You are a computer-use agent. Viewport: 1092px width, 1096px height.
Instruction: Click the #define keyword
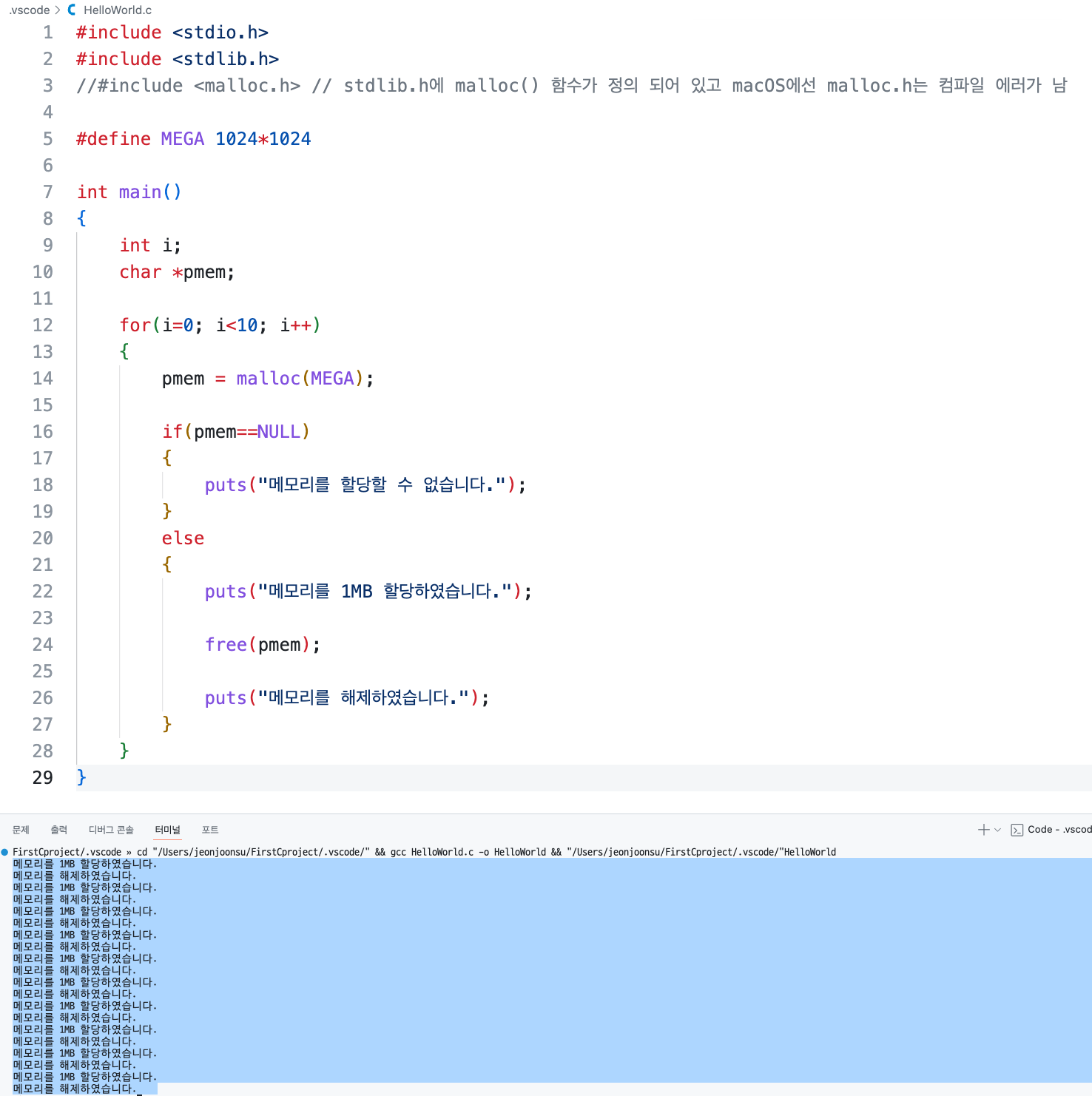[114, 139]
